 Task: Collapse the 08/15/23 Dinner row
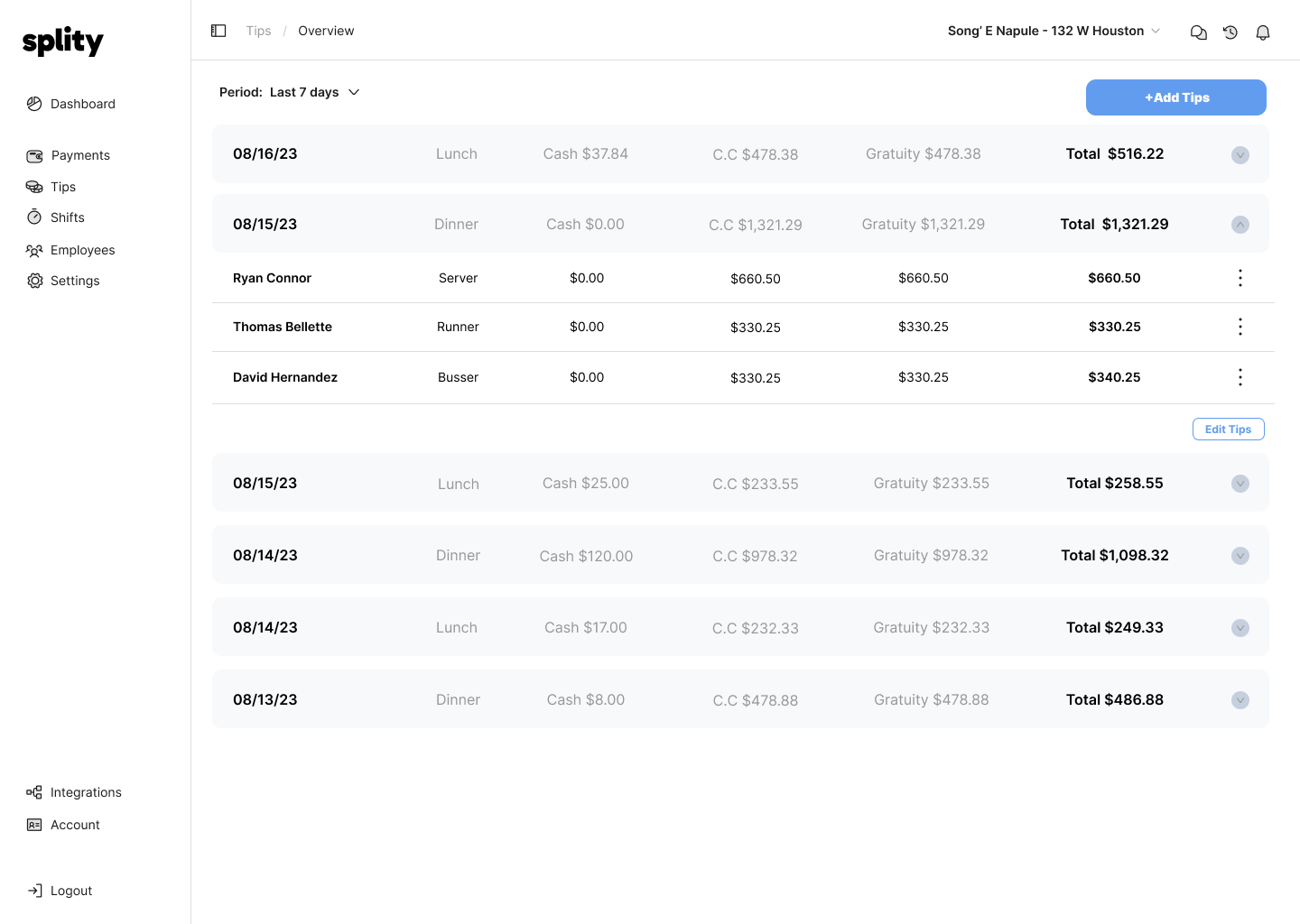(x=1240, y=225)
